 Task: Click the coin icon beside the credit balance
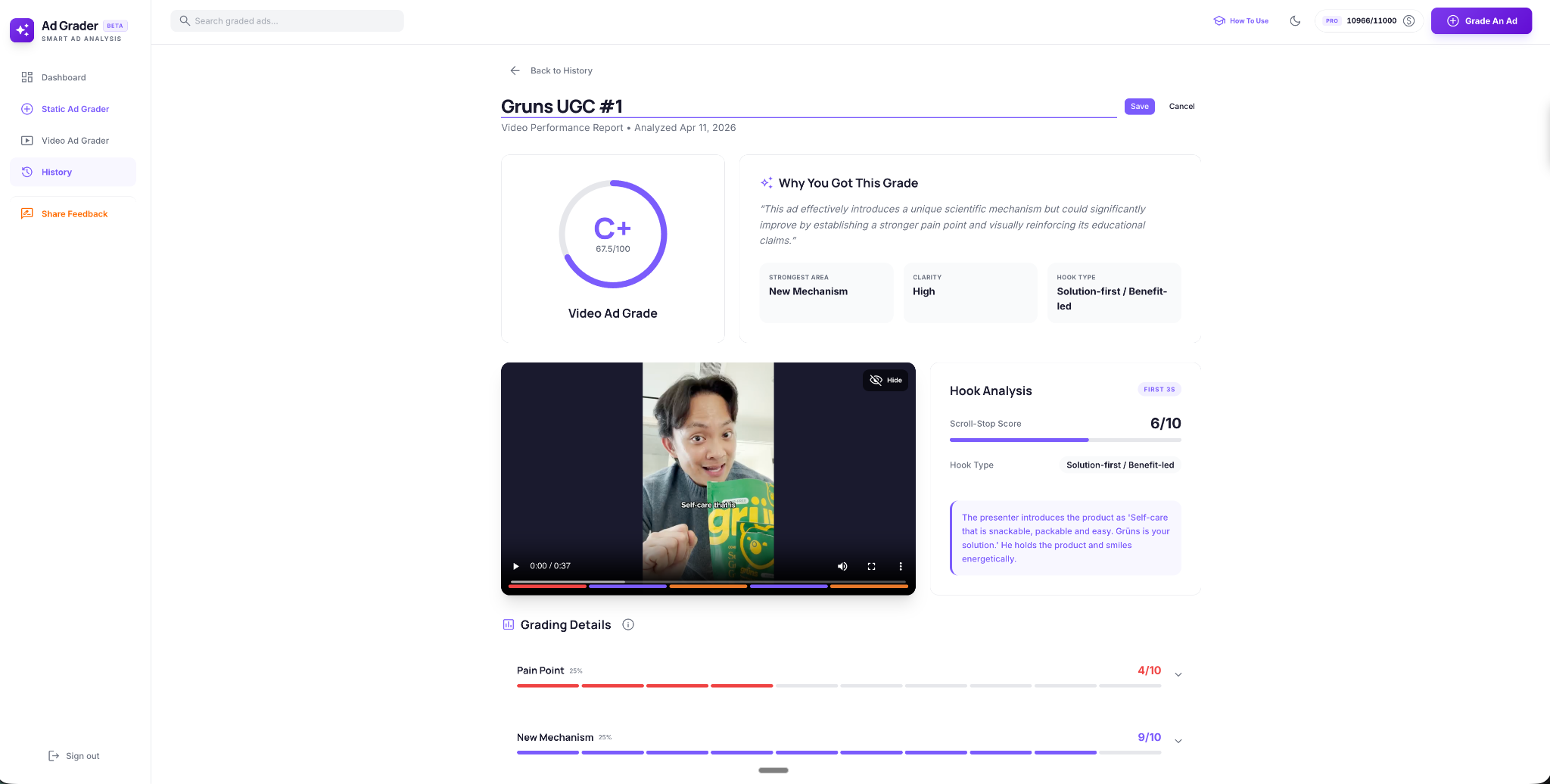click(x=1408, y=20)
